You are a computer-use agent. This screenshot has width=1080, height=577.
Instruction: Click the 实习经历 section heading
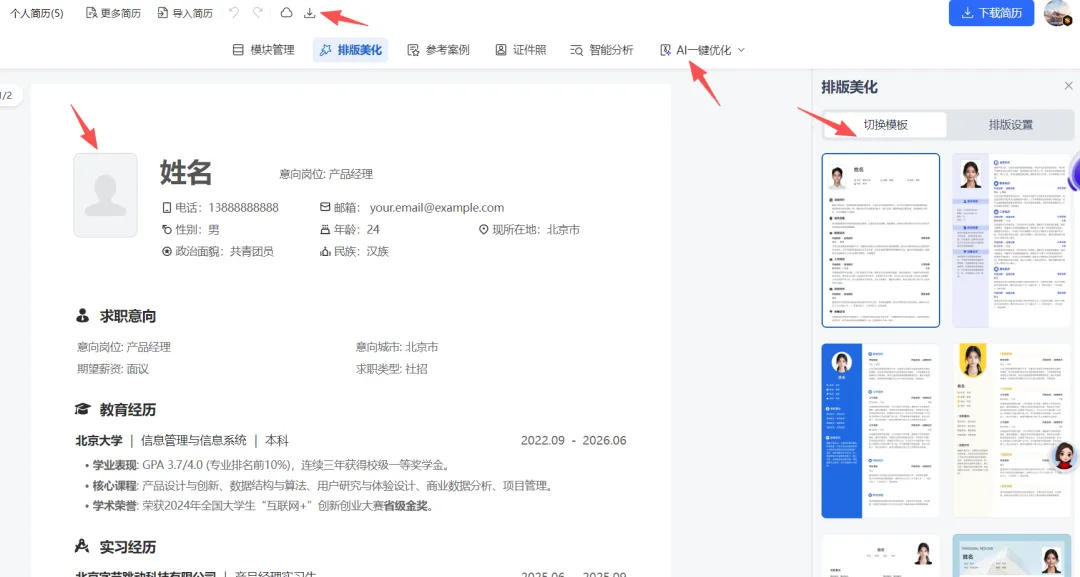(x=116, y=547)
